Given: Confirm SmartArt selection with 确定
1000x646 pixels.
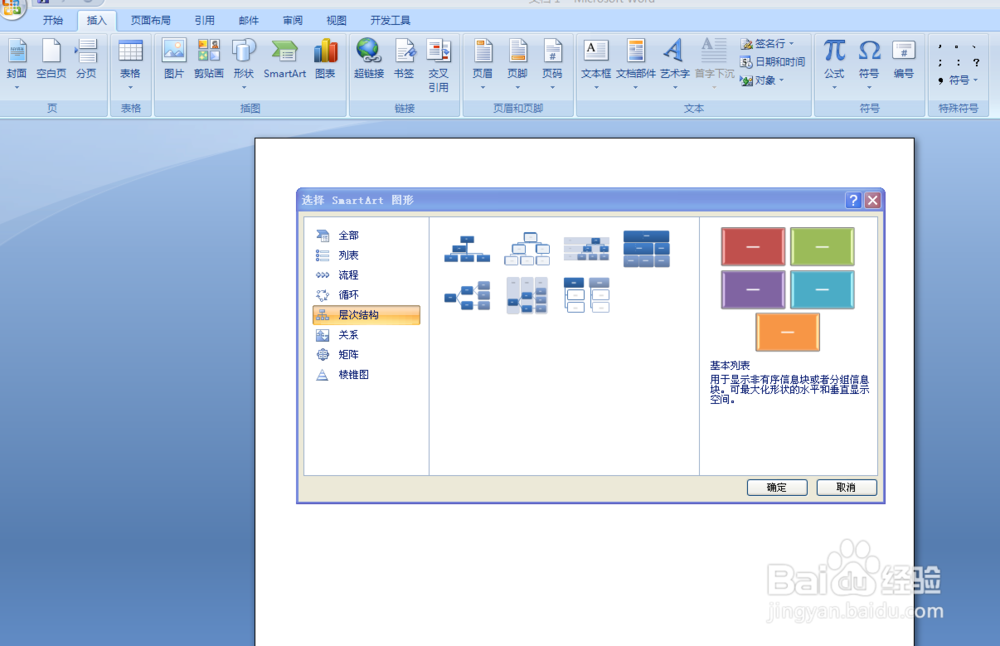Looking at the screenshot, I should click(777, 487).
